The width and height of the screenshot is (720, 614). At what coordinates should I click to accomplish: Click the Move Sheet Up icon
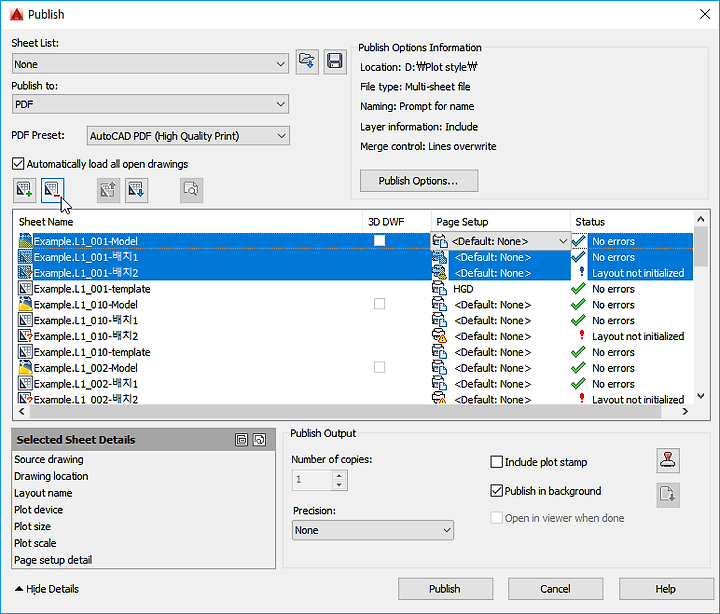coord(108,190)
